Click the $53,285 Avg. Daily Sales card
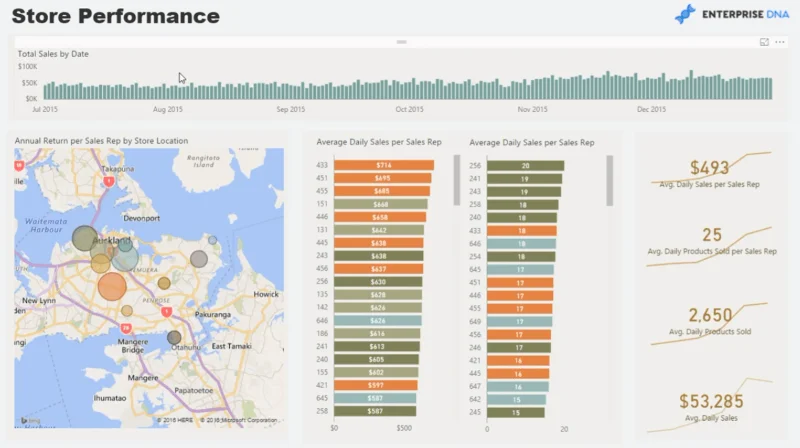The height and width of the screenshot is (448, 800). click(711, 407)
